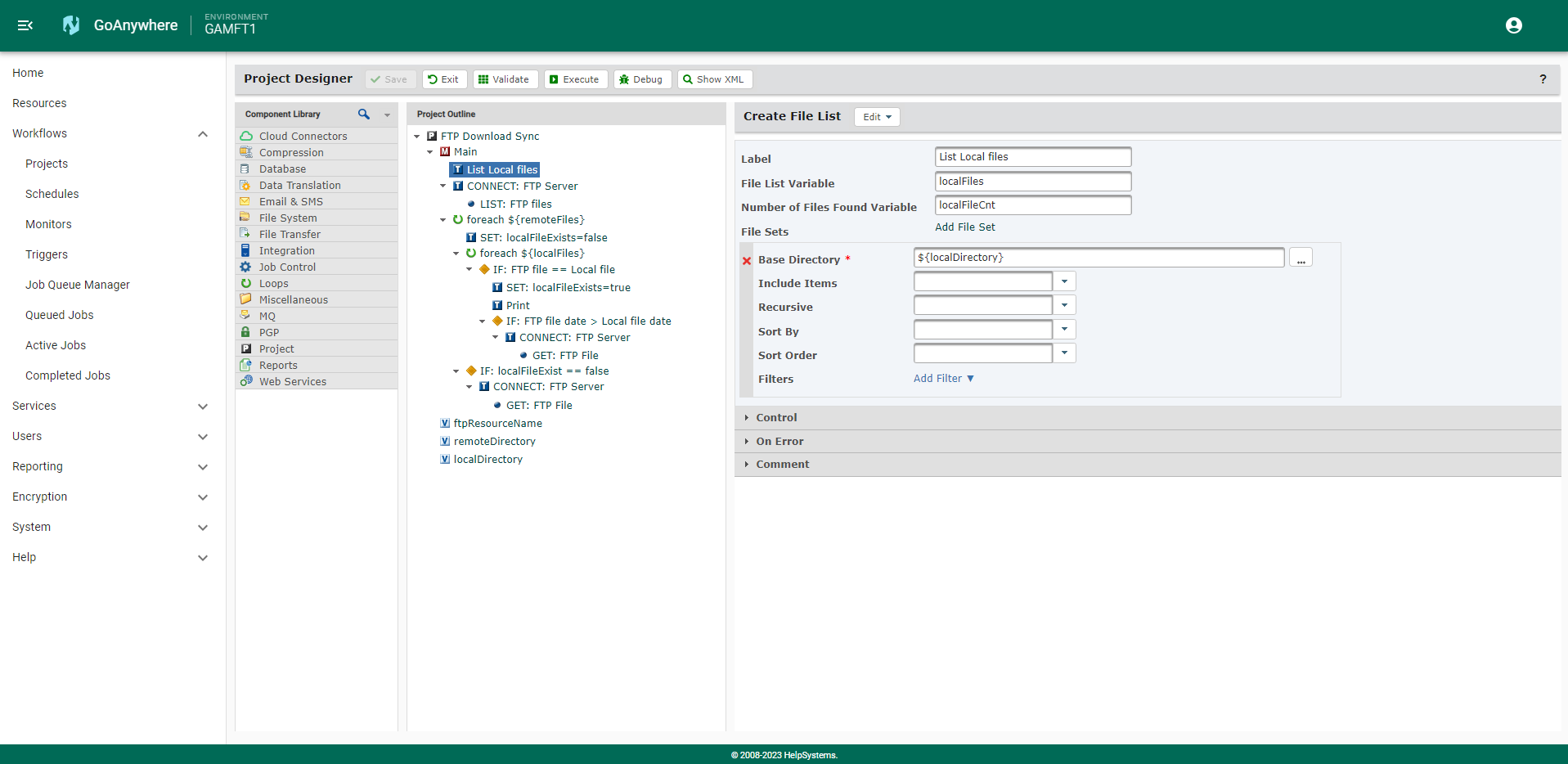Image resolution: width=1568 pixels, height=764 pixels.
Task: Select the Web Services component
Action: [292, 381]
